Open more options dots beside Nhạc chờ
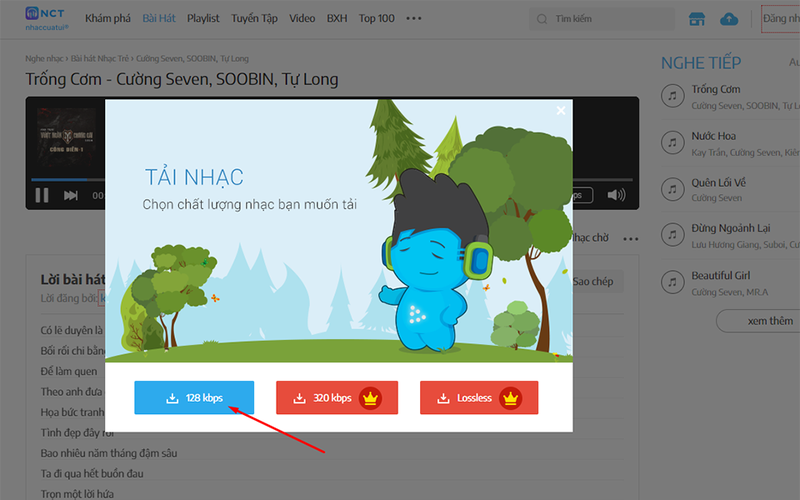This screenshot has height=500, width=800. pos(631,239)
